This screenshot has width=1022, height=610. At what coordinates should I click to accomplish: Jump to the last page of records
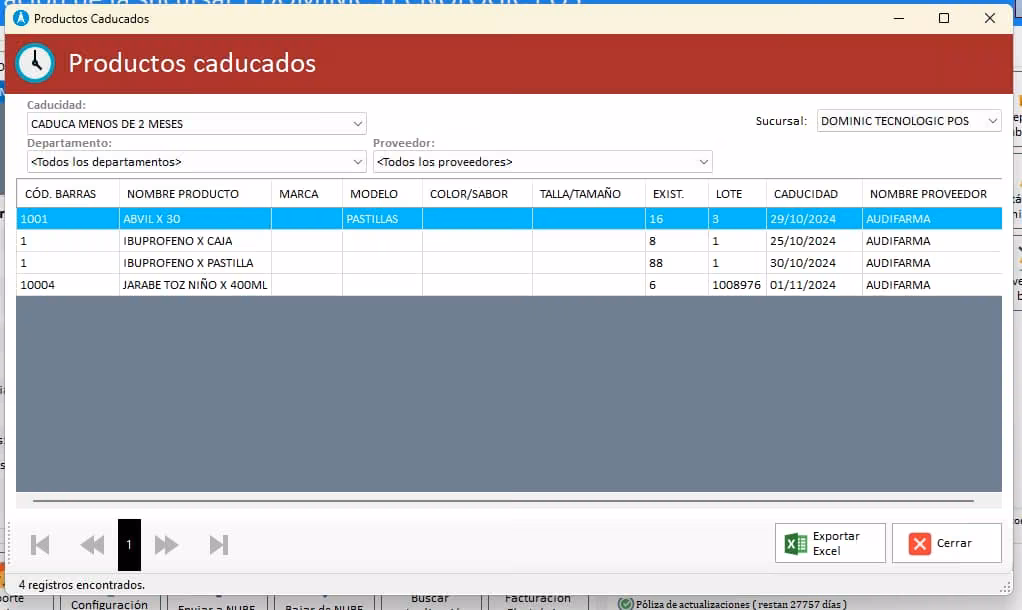tap(219, 545)
